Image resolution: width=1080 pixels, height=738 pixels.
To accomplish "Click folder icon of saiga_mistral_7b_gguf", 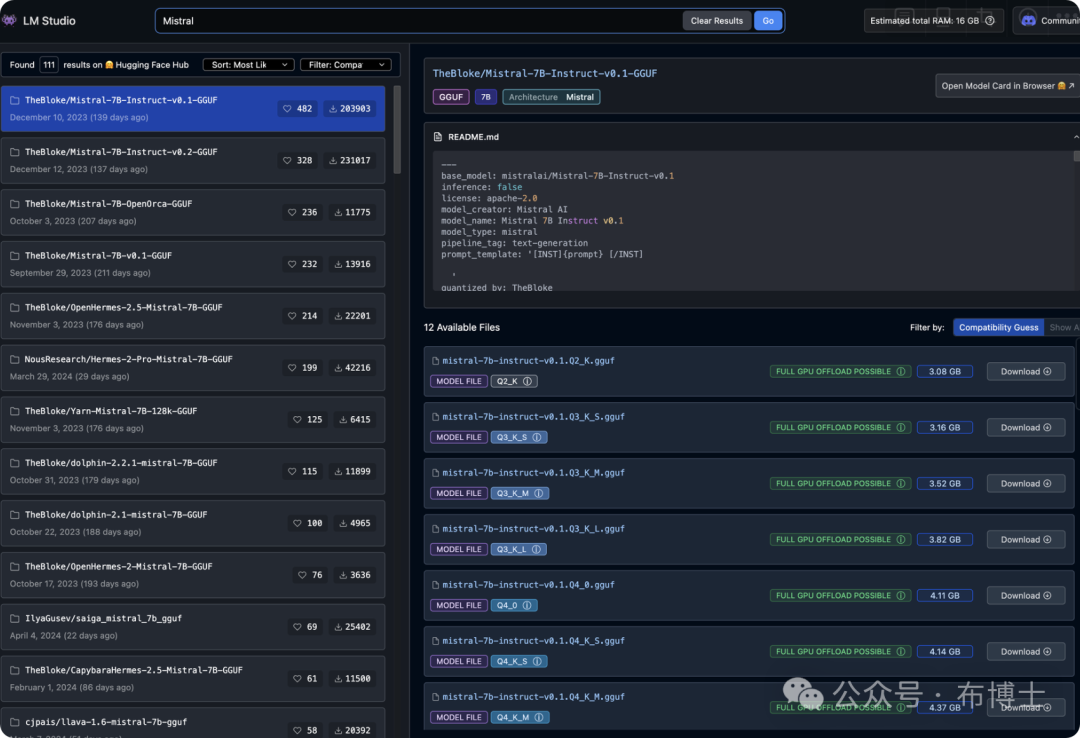I will point(14,619).
